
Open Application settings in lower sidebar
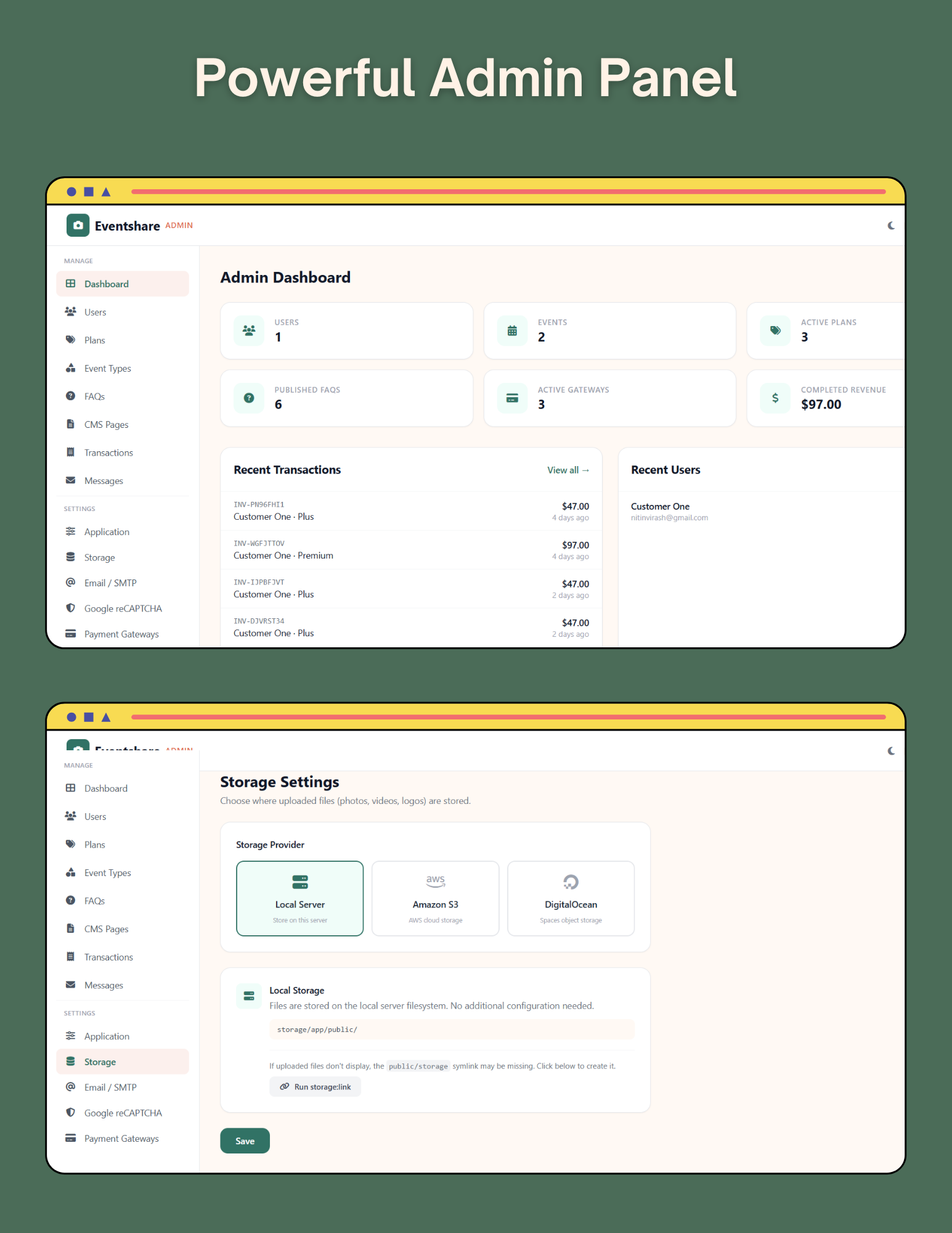click(123, 1036)
